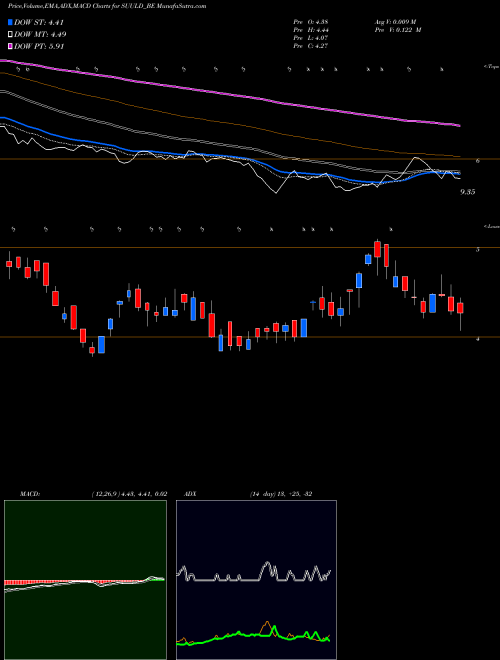Select the 'DOW PT: 5.91' legend text
This screenshot has height=660, width=500.
tap(40, 46)
